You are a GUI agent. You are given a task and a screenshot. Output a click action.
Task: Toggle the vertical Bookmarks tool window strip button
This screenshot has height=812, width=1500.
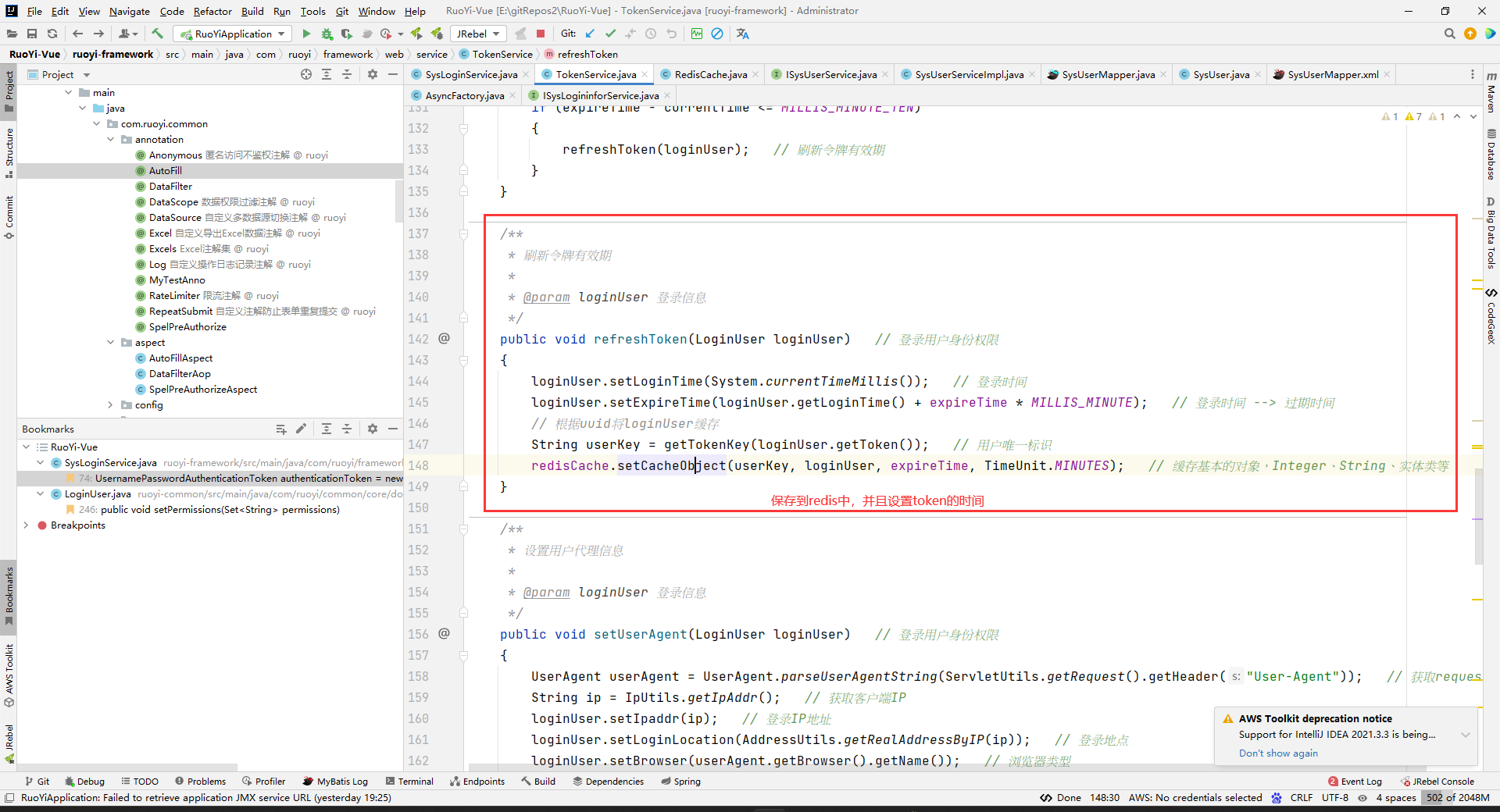pyautogui.click(x=9, y=596)
